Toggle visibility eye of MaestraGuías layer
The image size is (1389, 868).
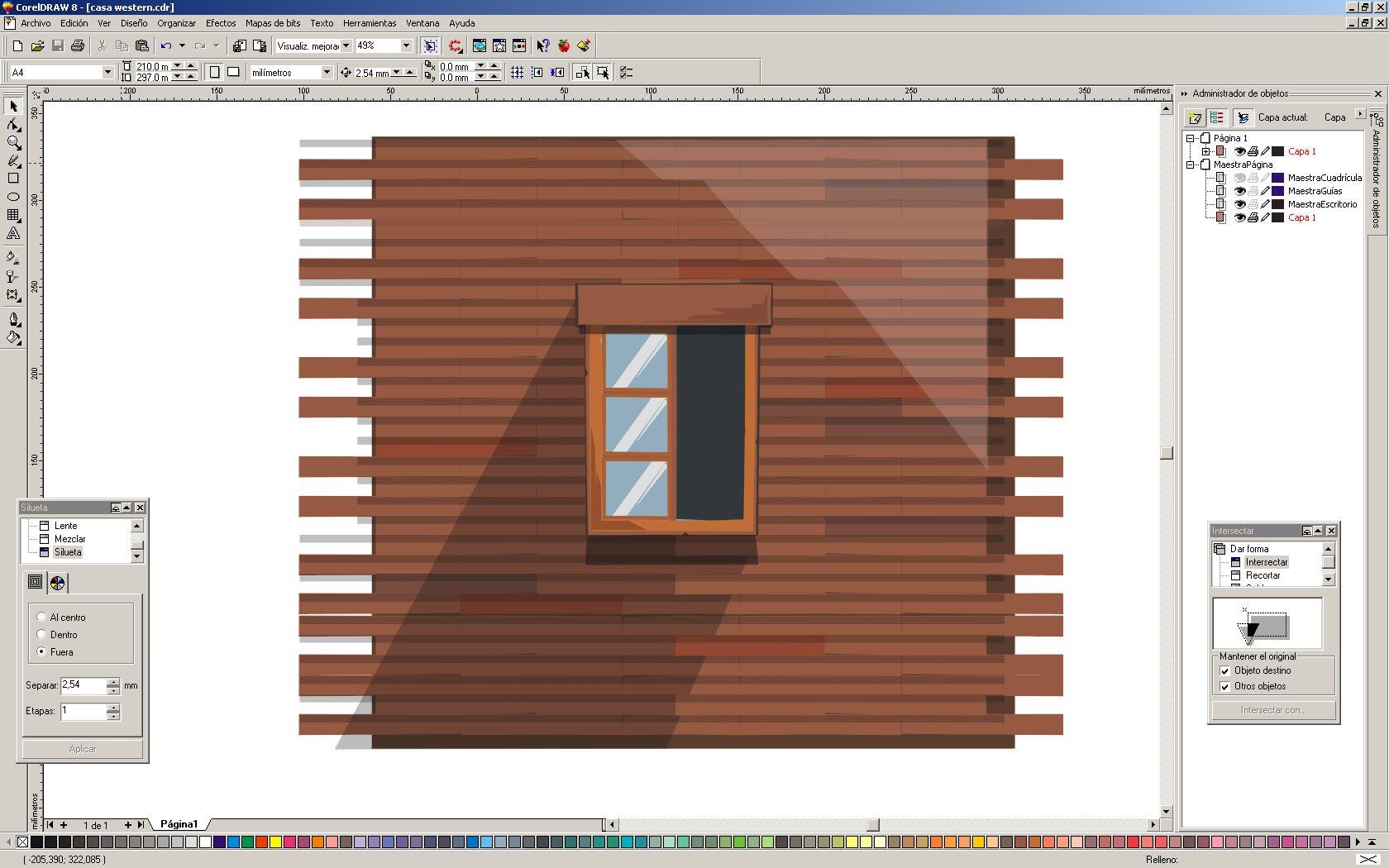tap(1239, 191)
